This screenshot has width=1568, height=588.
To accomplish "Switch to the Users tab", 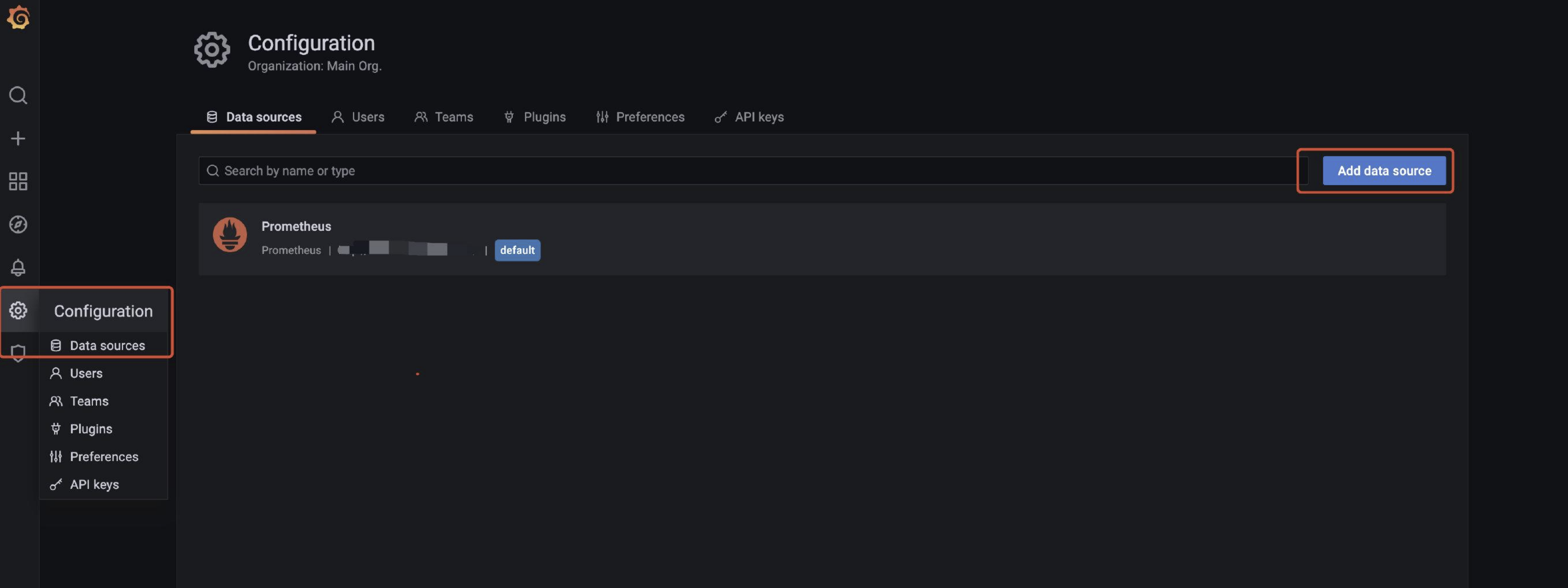I will (358, 117).
